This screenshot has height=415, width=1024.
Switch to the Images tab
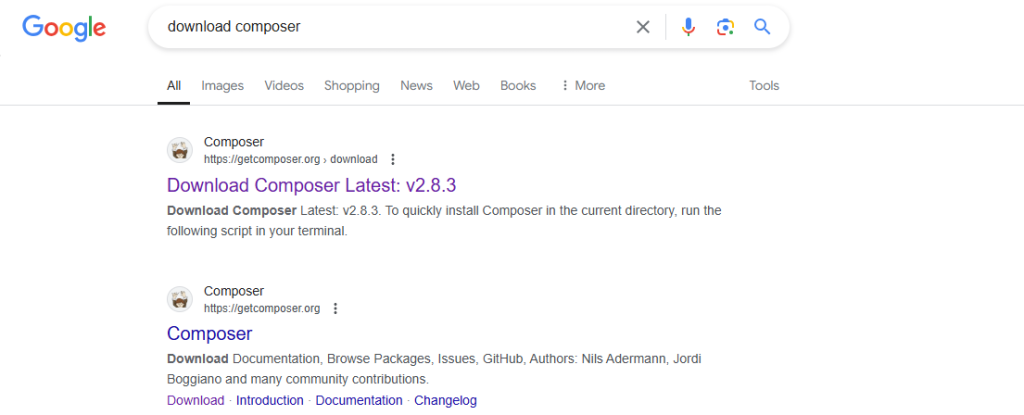click(222, 86)
